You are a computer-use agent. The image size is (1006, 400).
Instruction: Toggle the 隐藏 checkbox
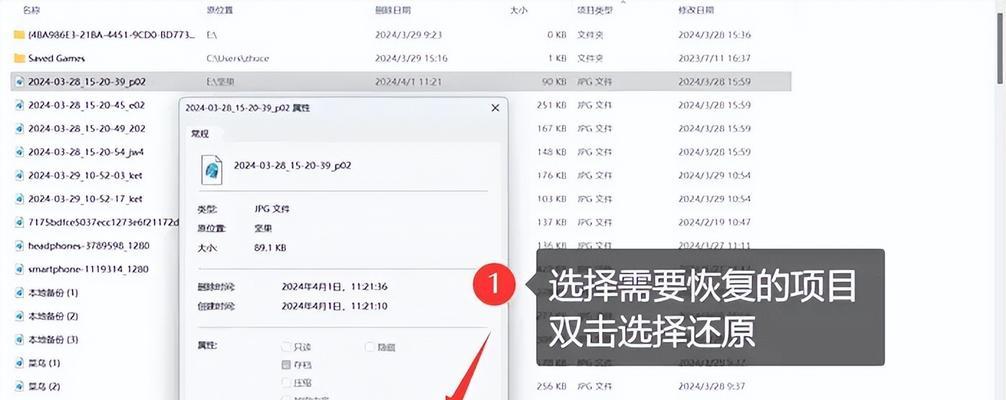[370, 347]
